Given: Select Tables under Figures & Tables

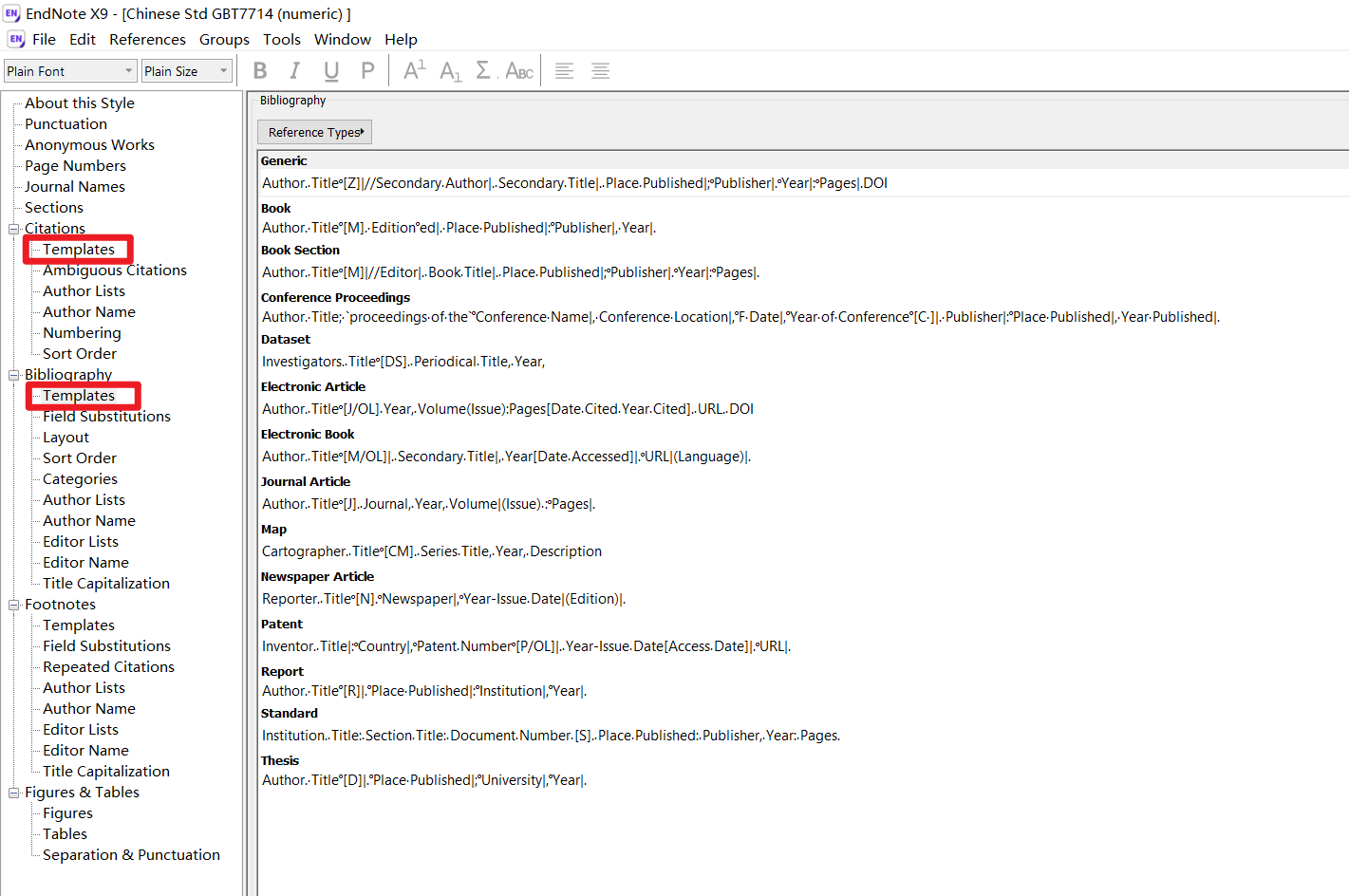Looking at the screenshot, I should tap(65, 833).
